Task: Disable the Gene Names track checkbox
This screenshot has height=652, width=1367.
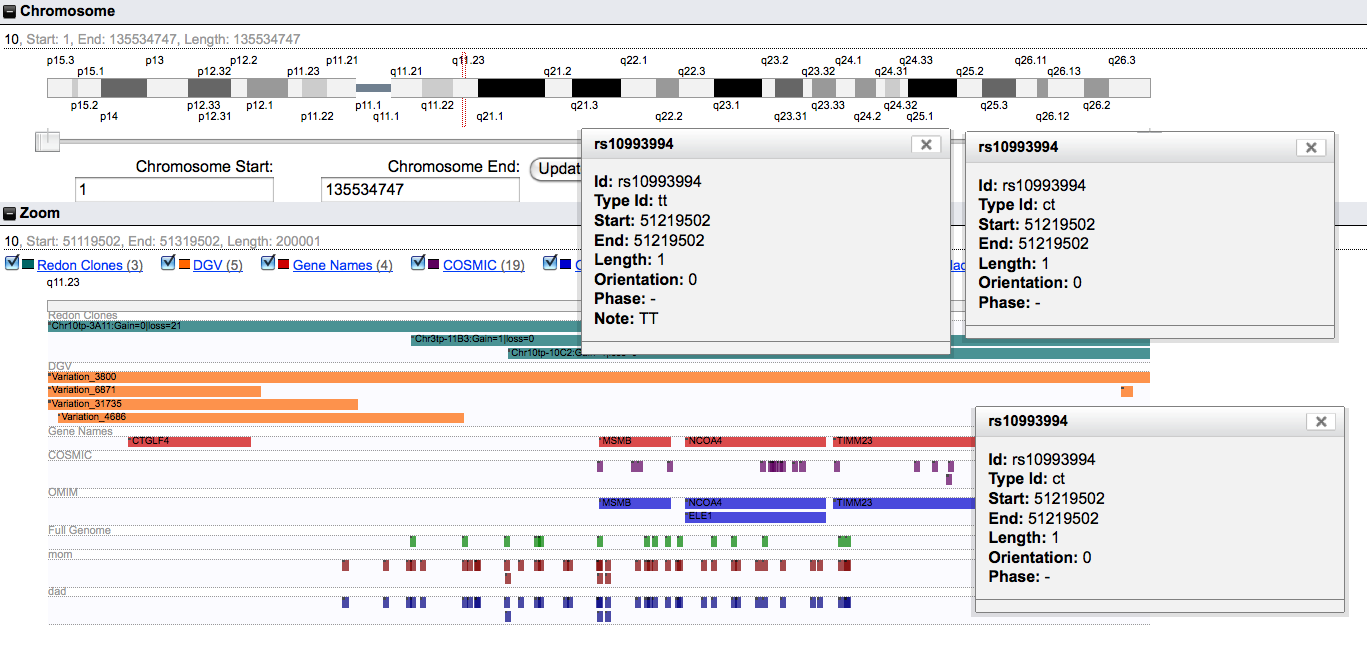Action: (x=268, y=264)
